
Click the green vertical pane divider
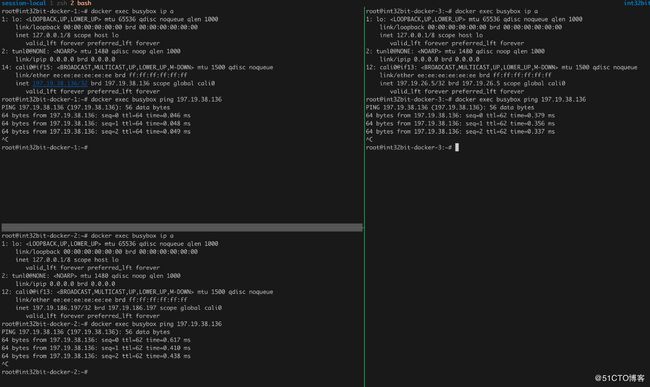pos(364,197)
